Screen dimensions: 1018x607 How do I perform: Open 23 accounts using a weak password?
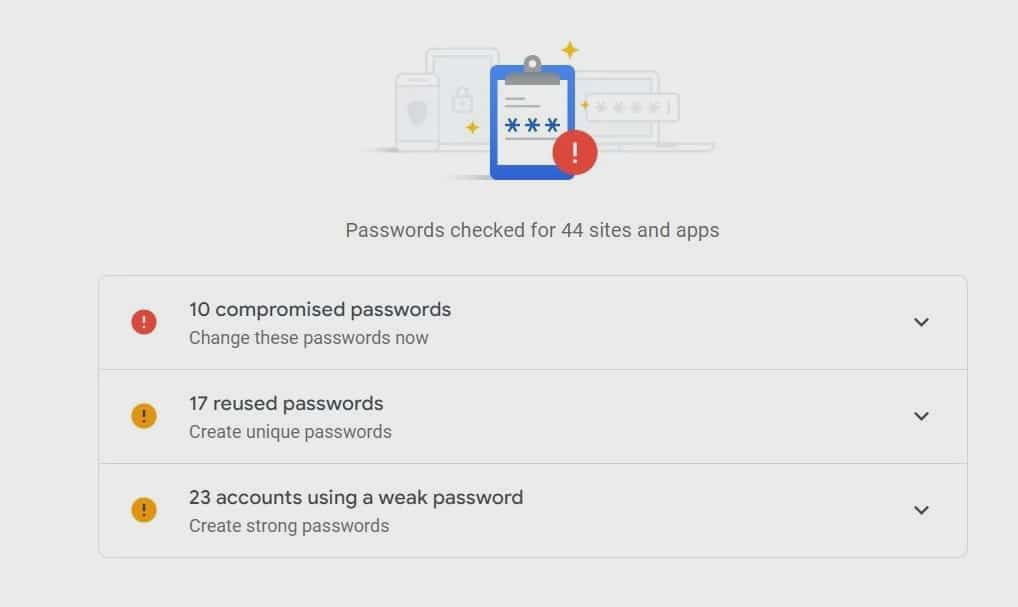tap(356, 498)
